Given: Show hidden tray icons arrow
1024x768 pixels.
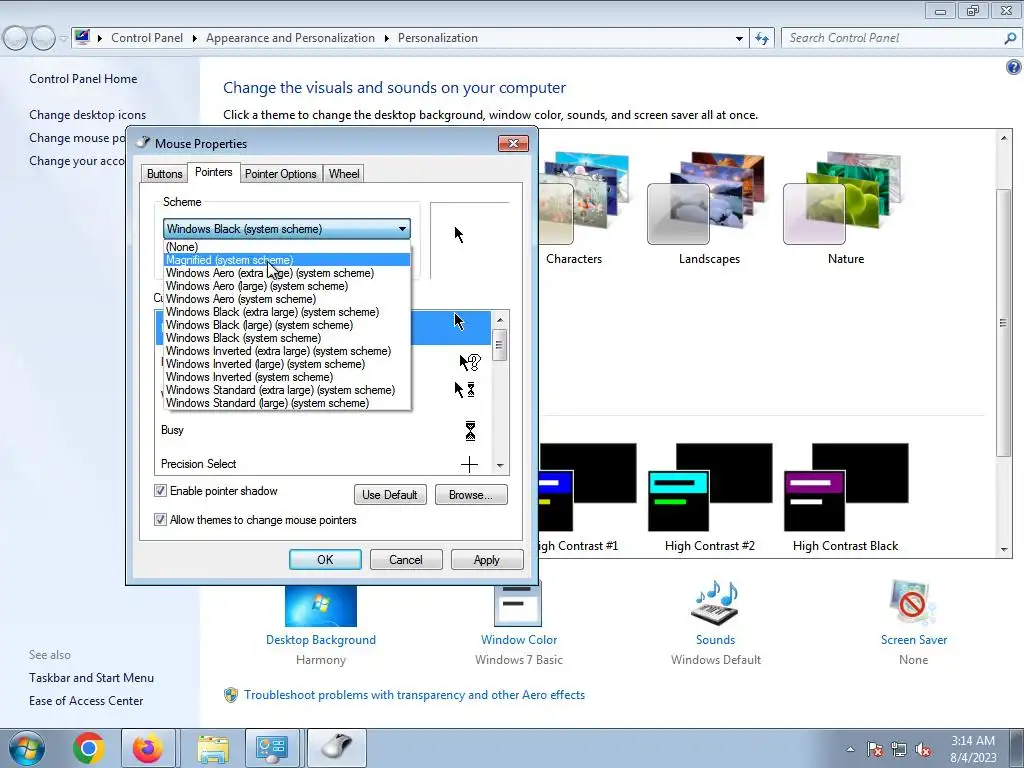Looking at the screenshot, I should tap(850, 749).
